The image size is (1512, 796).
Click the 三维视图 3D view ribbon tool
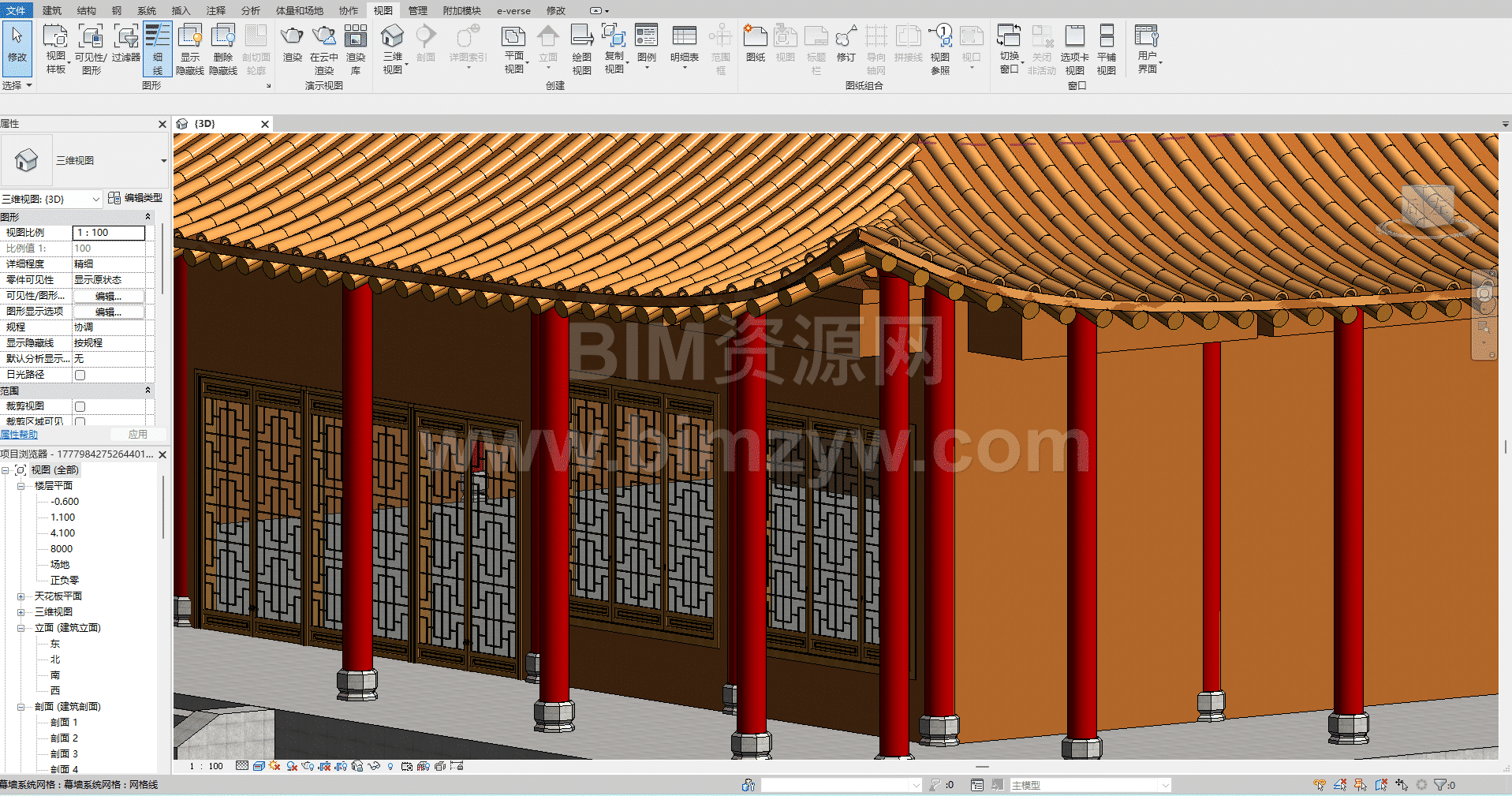click(392, 49)
